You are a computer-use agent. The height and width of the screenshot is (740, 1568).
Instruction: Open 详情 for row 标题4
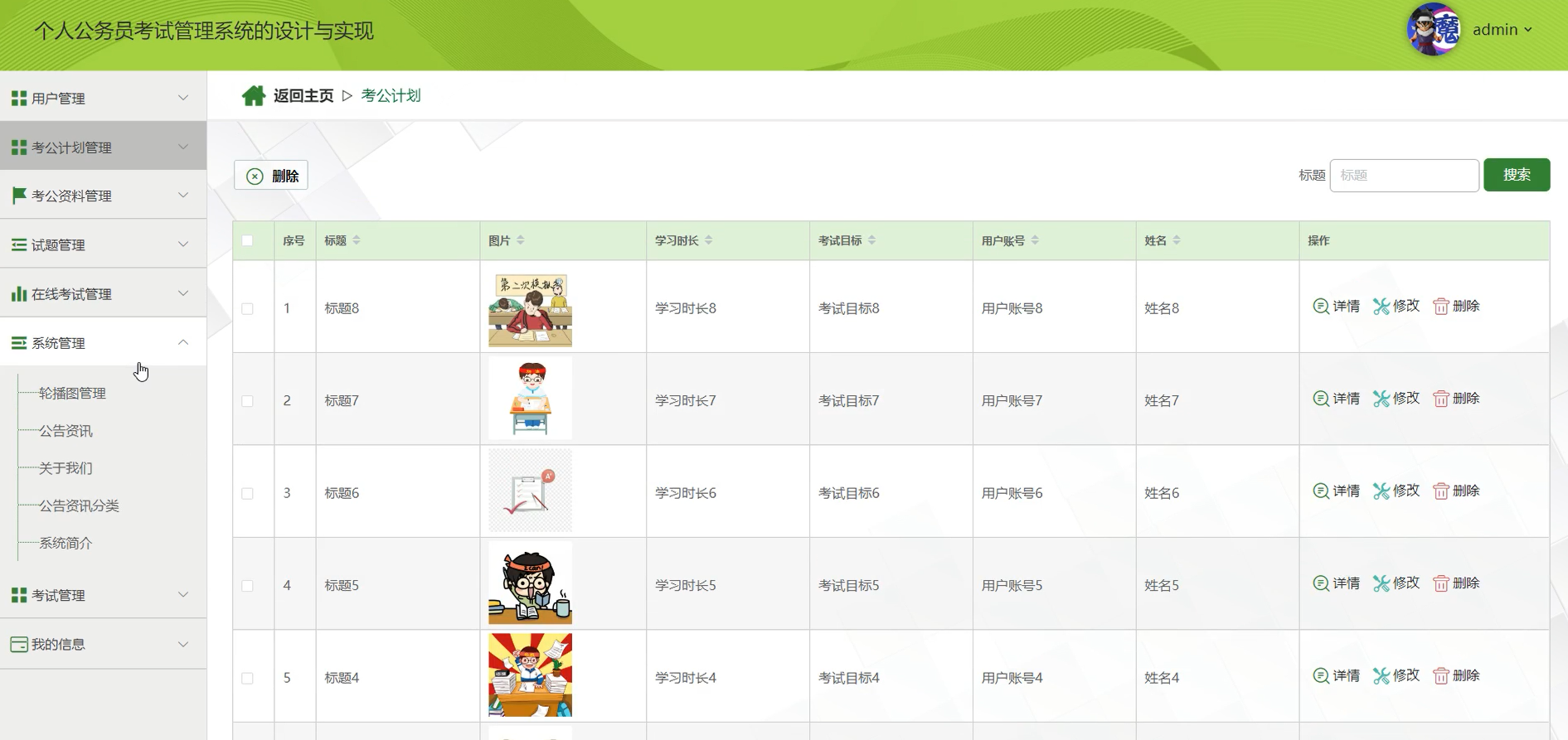pyautogui.click(x=1337, y=676)
